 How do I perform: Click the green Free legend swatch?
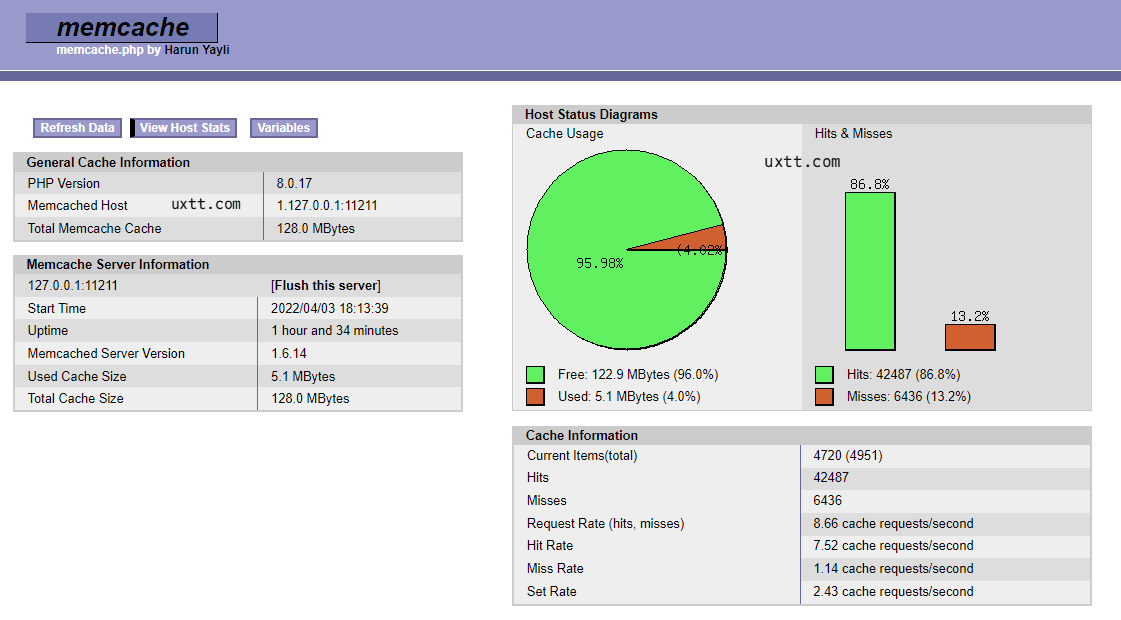536,375
